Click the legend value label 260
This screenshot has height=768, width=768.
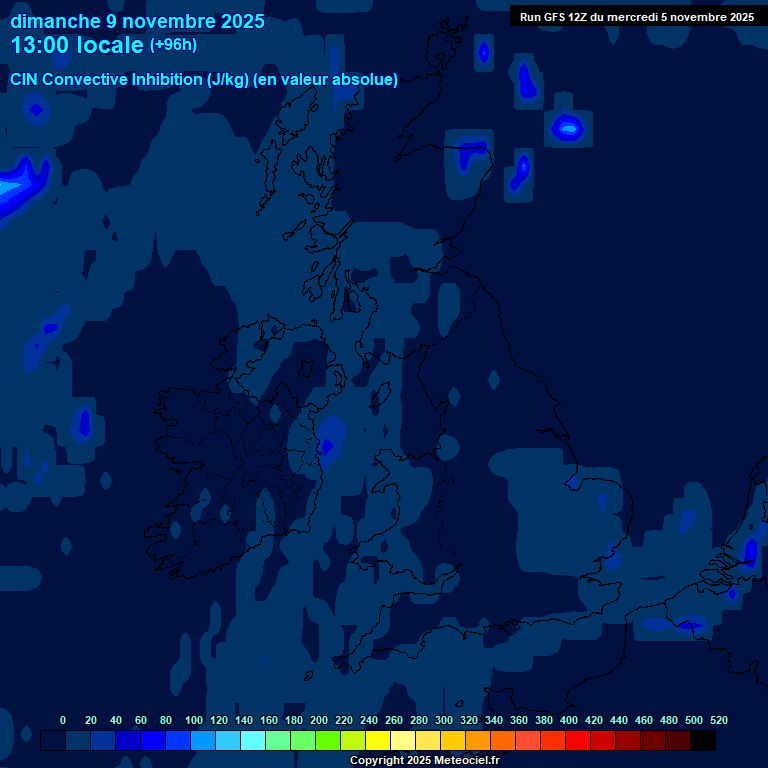tap(394, 720)
